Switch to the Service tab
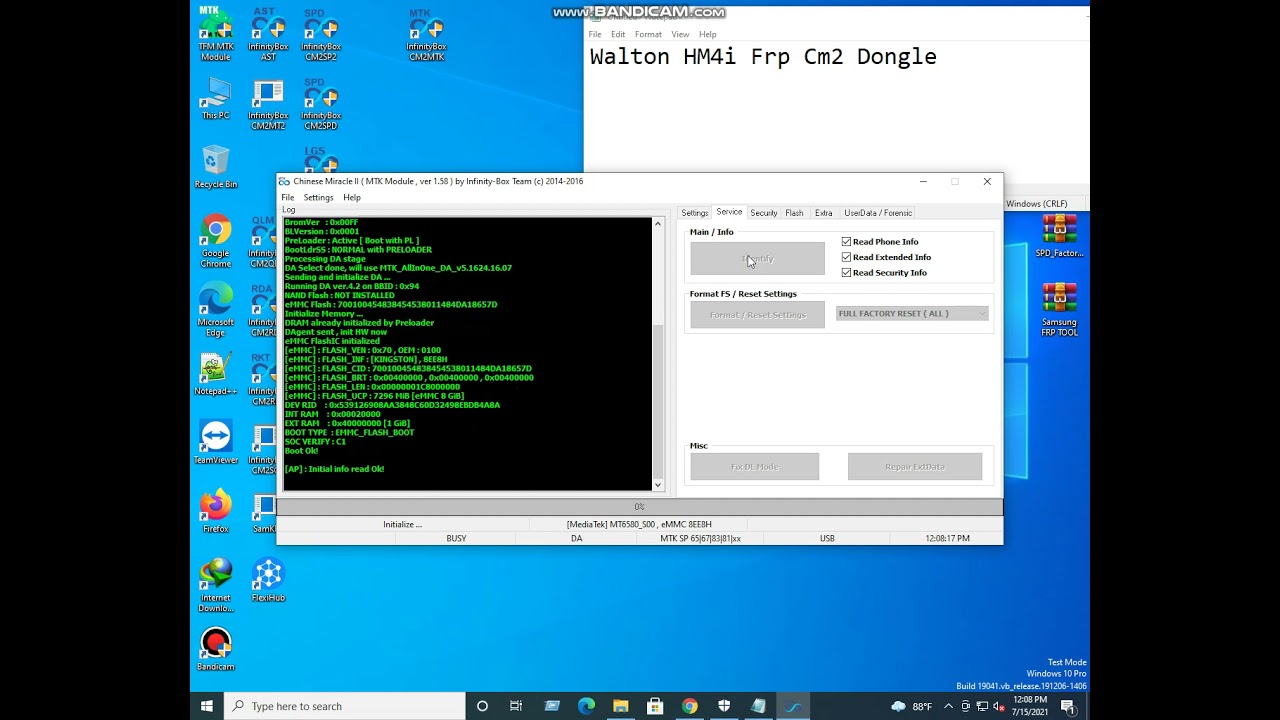The image size is (1280, 720). pyautogui.click(x=729, y=212)
